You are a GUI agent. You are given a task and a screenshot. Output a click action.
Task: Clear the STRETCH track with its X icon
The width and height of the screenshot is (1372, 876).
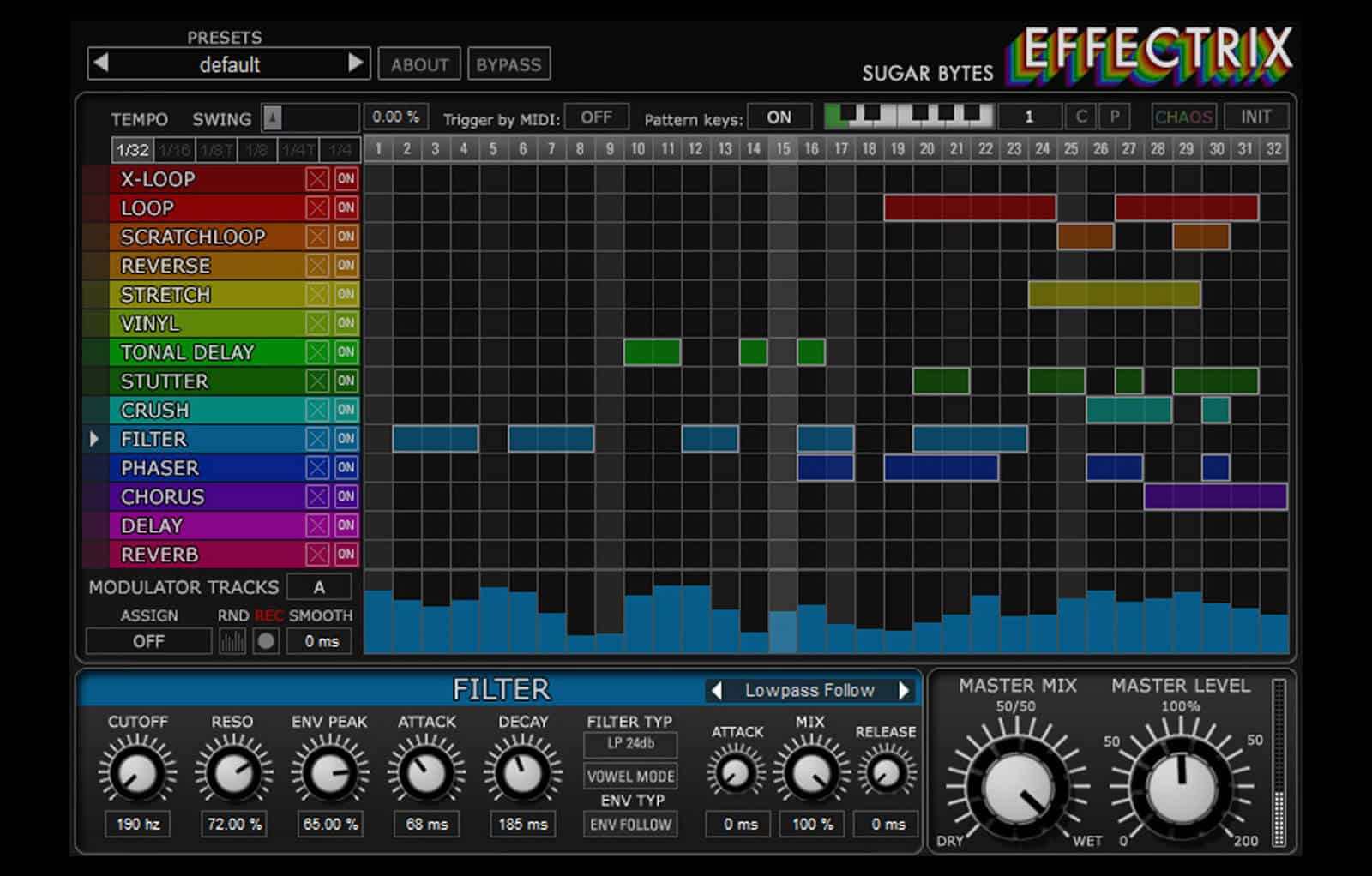[317, 295]
